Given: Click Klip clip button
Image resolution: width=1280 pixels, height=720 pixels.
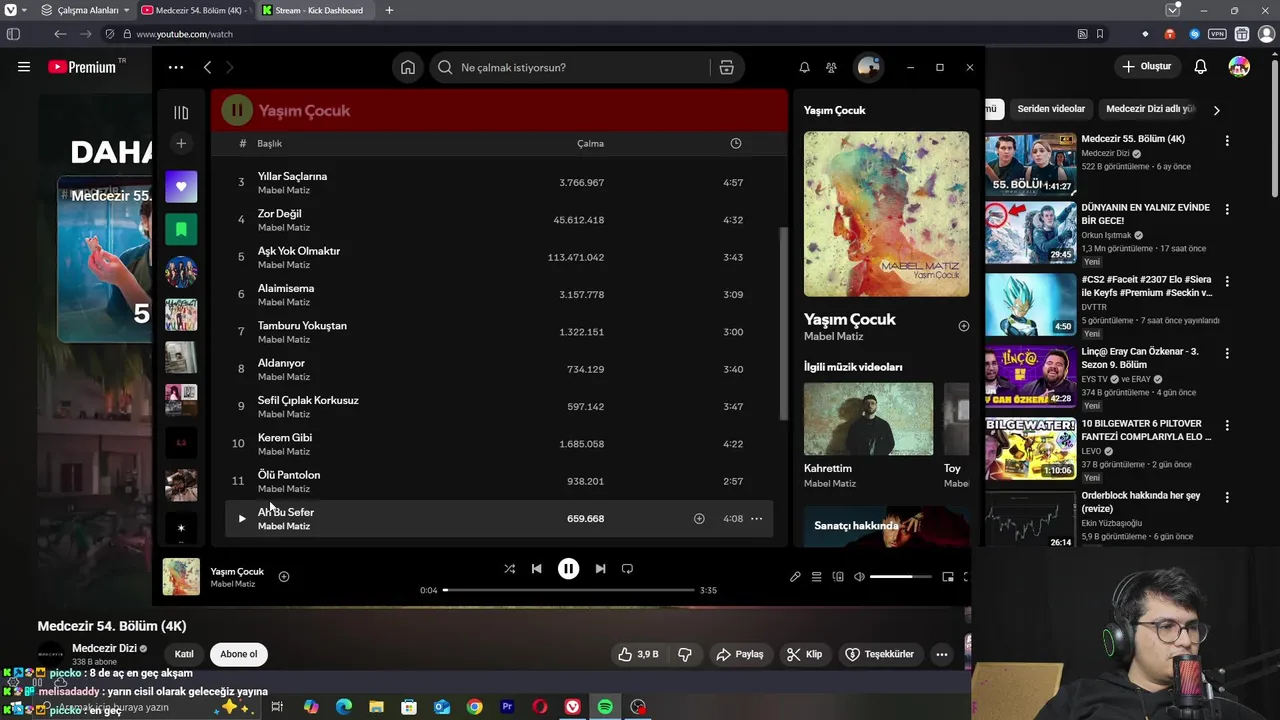Looking at the screenshot, I should point(804,654).
